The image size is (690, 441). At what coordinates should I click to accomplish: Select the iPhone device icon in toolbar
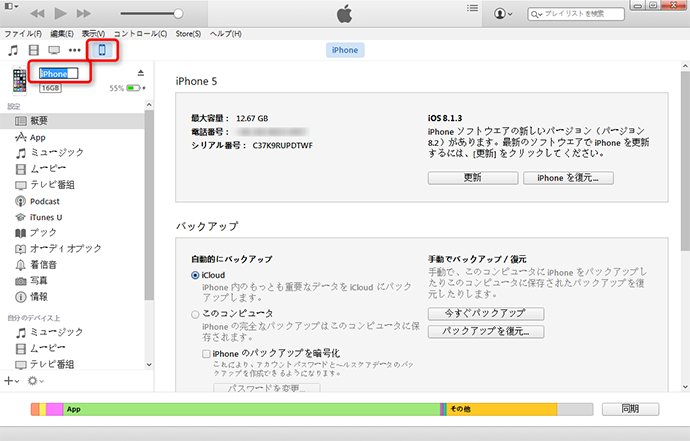(x=102, y=50)
